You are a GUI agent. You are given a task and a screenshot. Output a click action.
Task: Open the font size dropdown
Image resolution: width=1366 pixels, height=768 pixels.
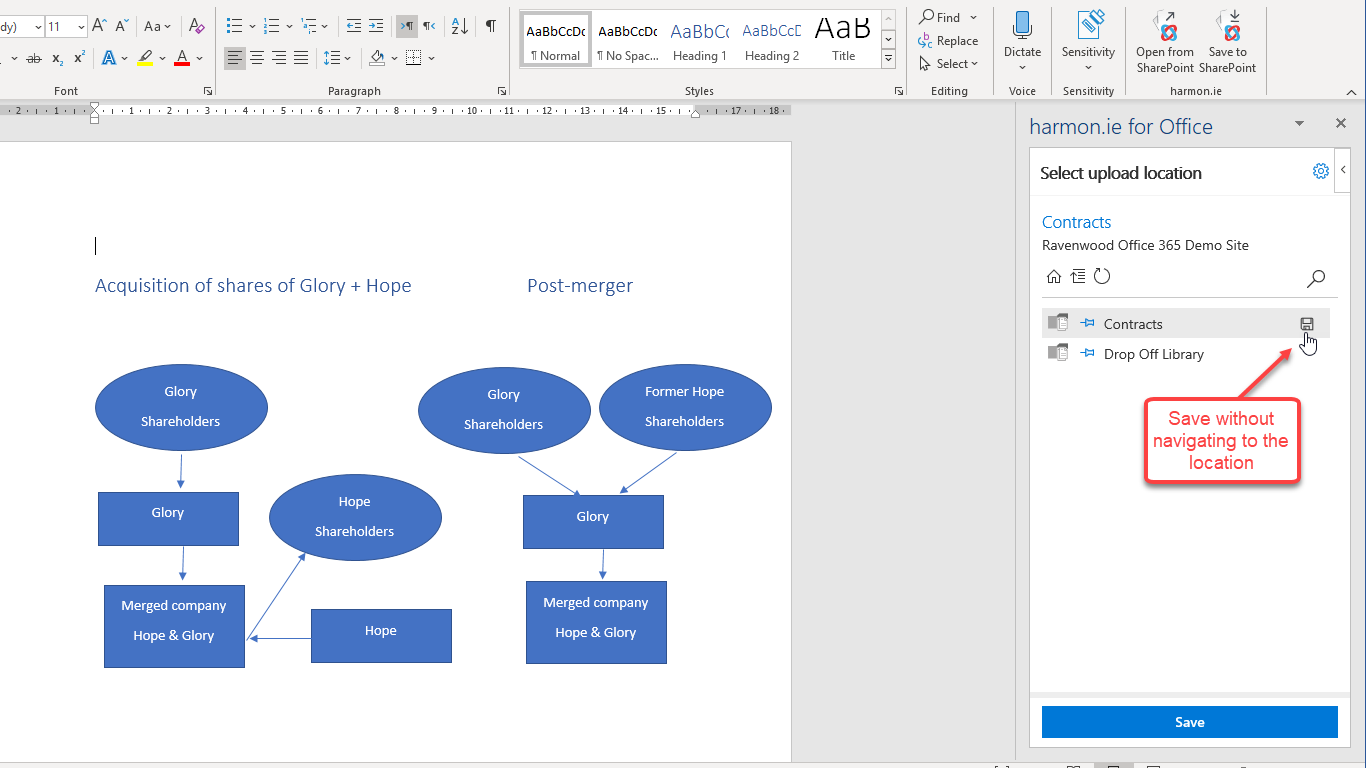click(81, 27)
